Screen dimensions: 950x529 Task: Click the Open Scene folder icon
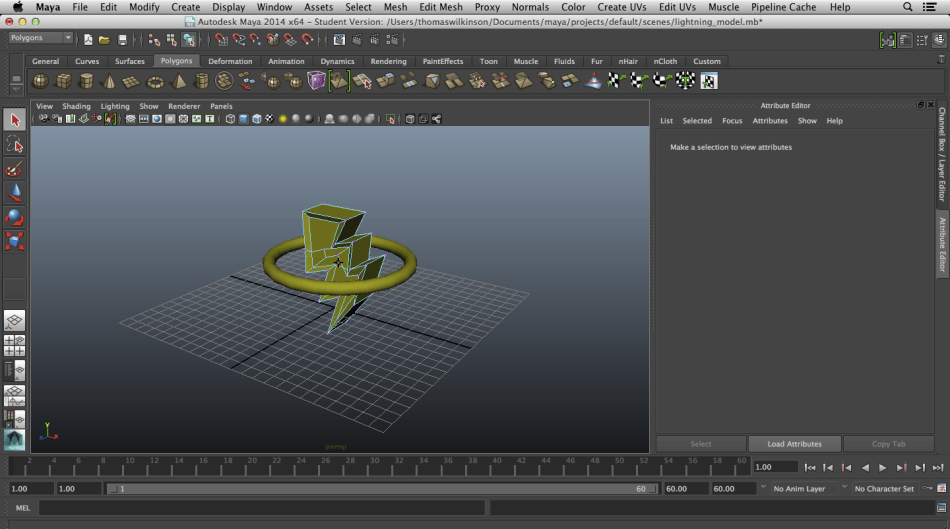tap(104, 40)
